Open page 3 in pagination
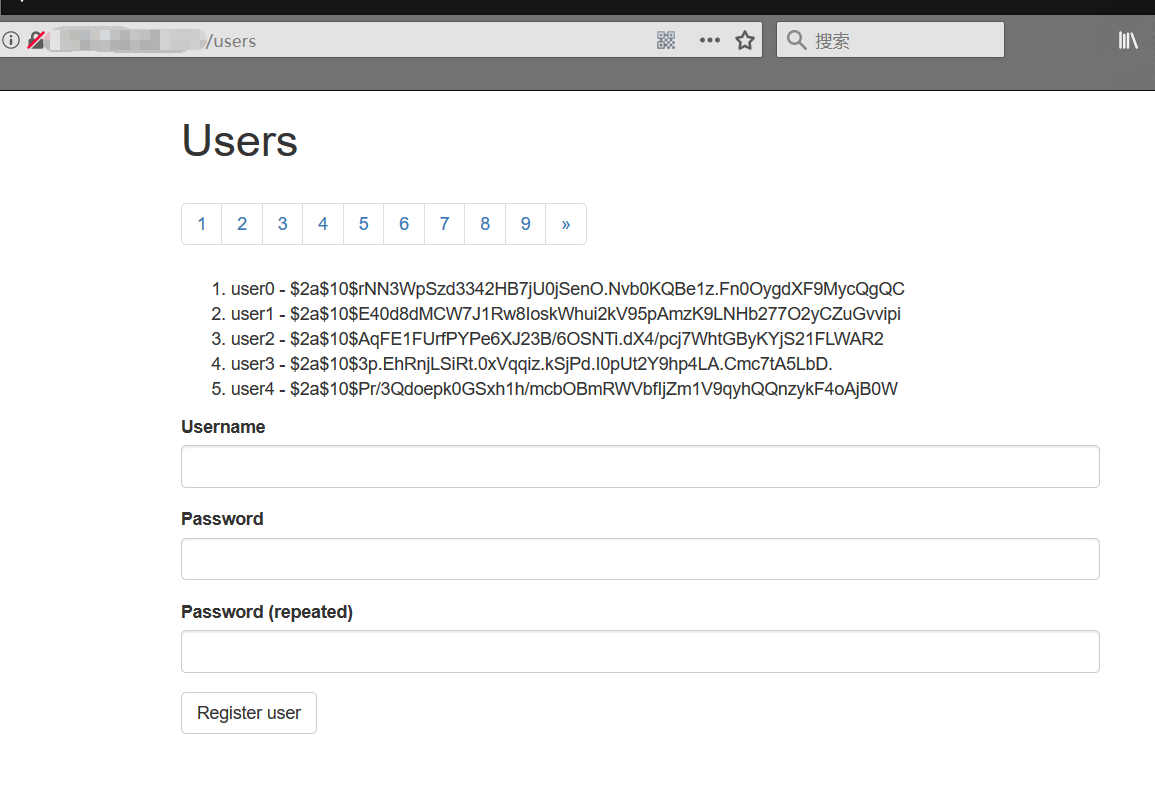The image size is (1155, 785). (283, 224)
